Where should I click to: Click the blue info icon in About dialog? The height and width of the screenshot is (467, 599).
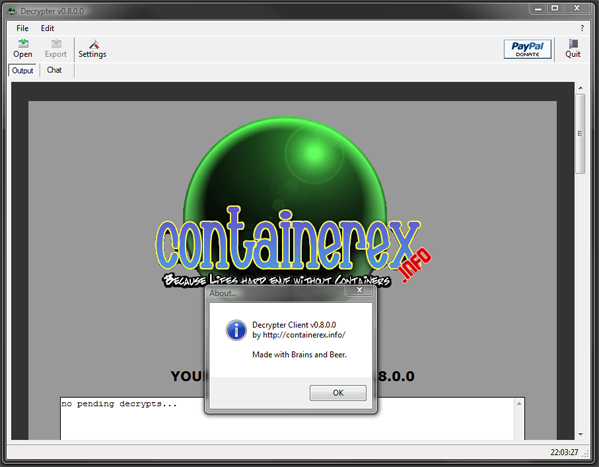(236, 330)
